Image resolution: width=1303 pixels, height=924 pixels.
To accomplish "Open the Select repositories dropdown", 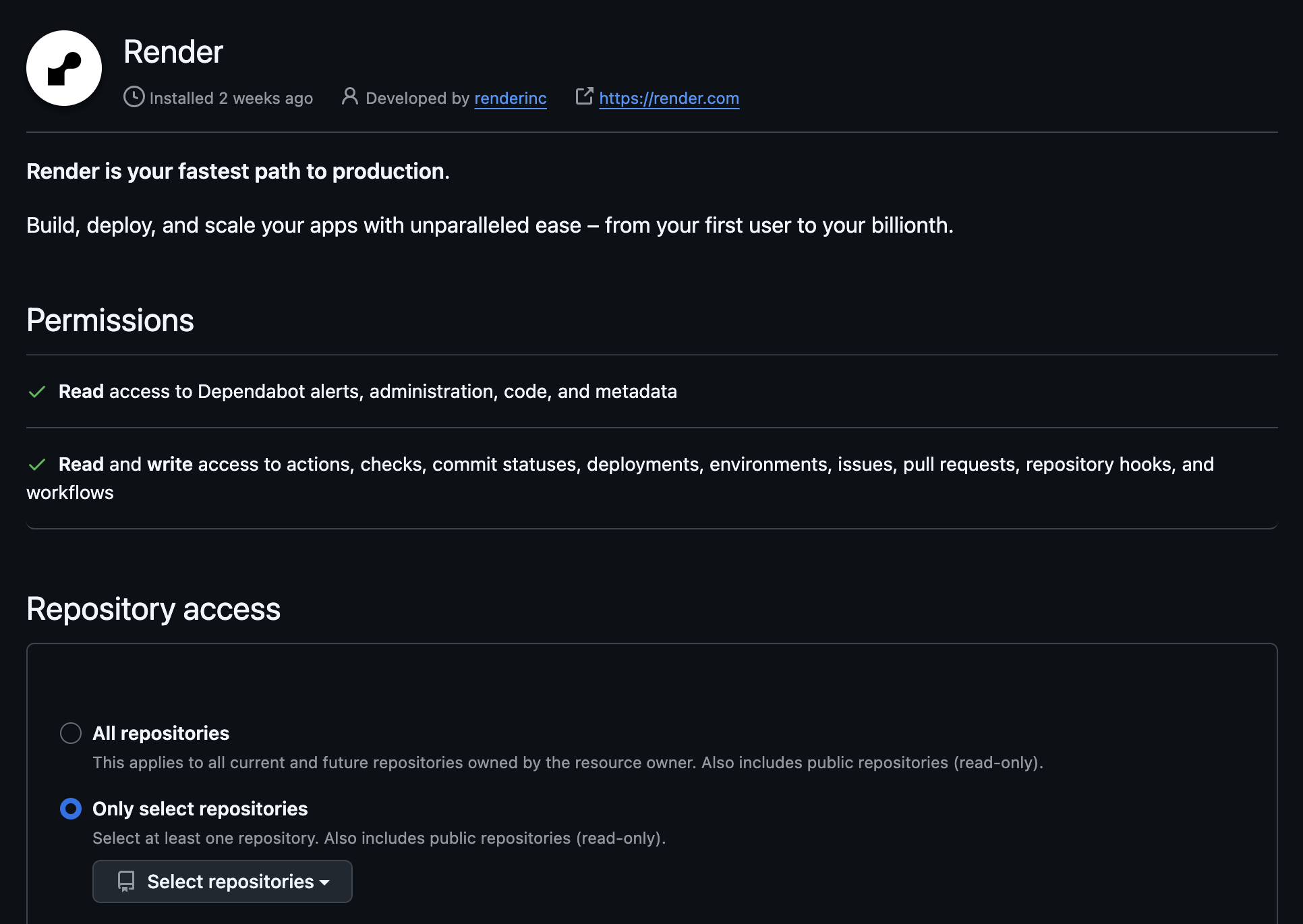I will coord(223,882).
